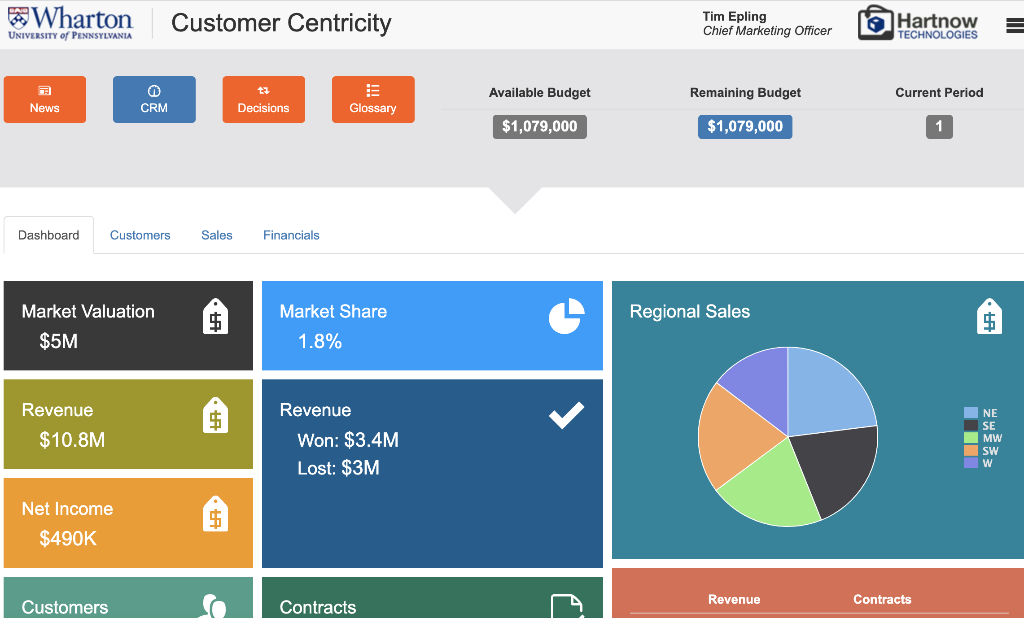Click the Remaining Budget amount badge
The image size is (1024, 618).
744,126
